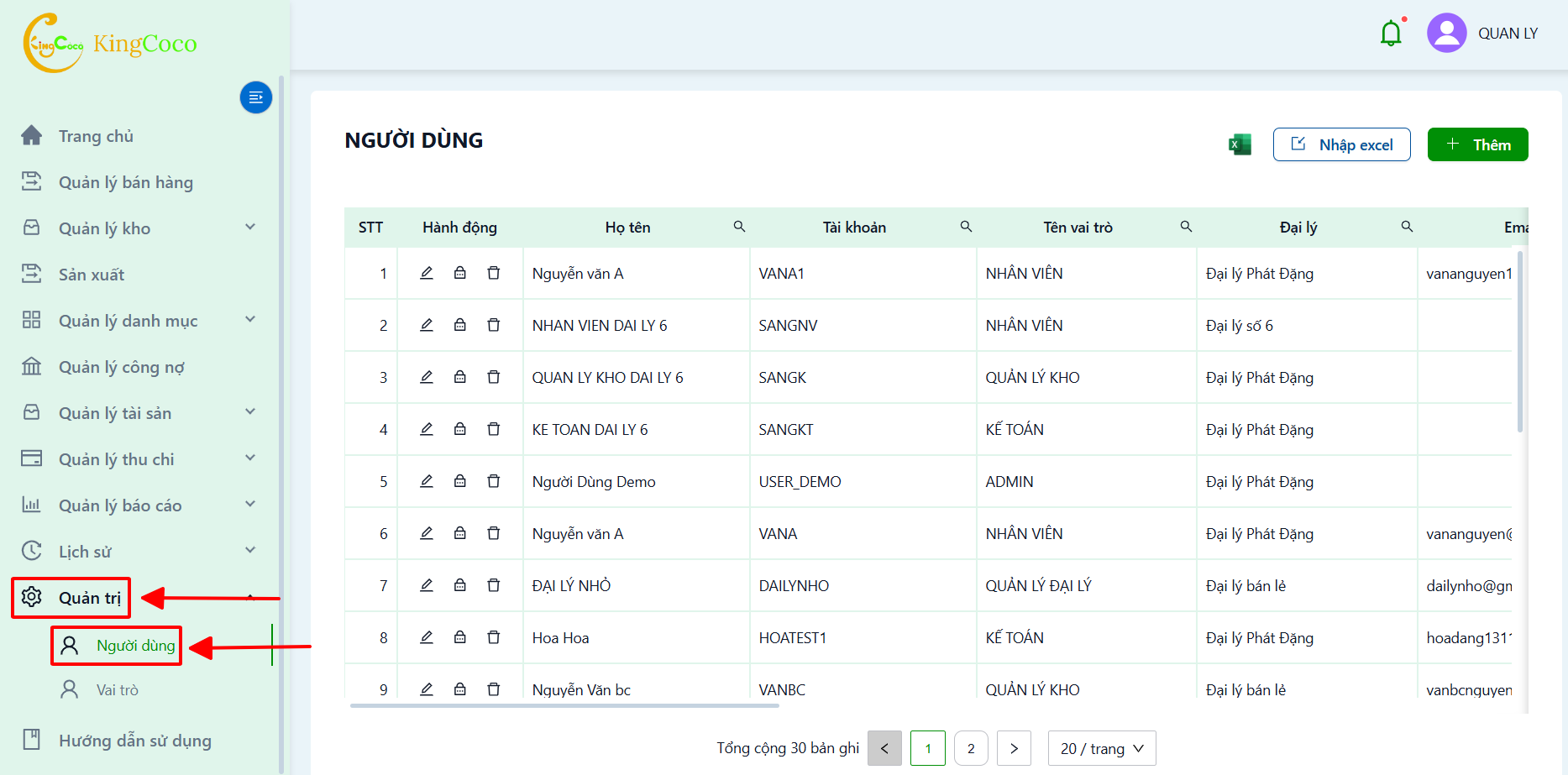Search the Tên vai trò column
The height and width of the screenshot is (775, 1568).
click(x=1186, y=227)
